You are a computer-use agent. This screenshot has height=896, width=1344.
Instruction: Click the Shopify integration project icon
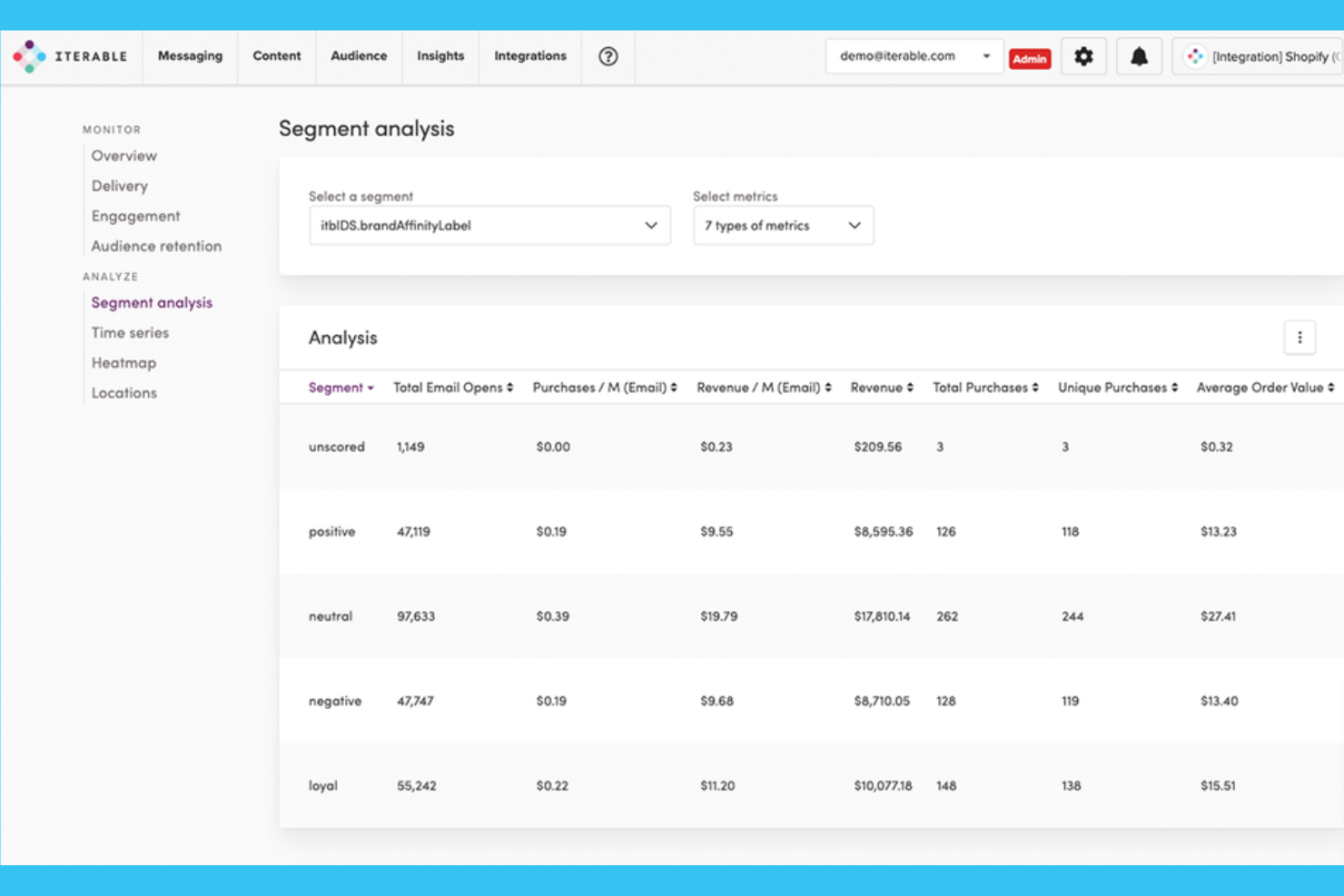tap(1194, 56)
